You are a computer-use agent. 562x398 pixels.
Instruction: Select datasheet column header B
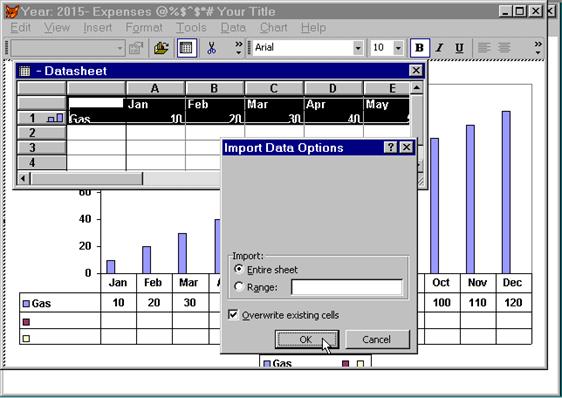(214, 88)
